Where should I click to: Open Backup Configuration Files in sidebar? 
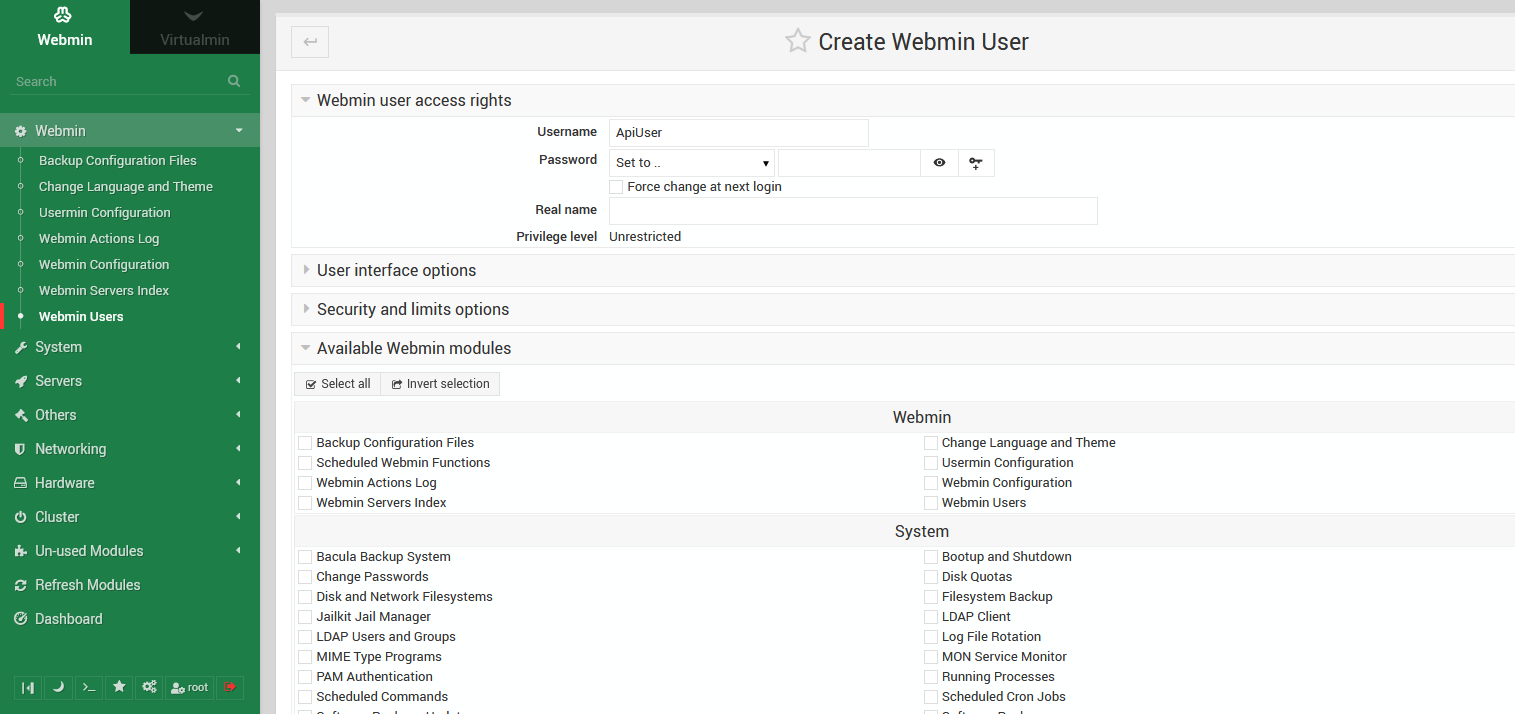(x=118, y=161)
